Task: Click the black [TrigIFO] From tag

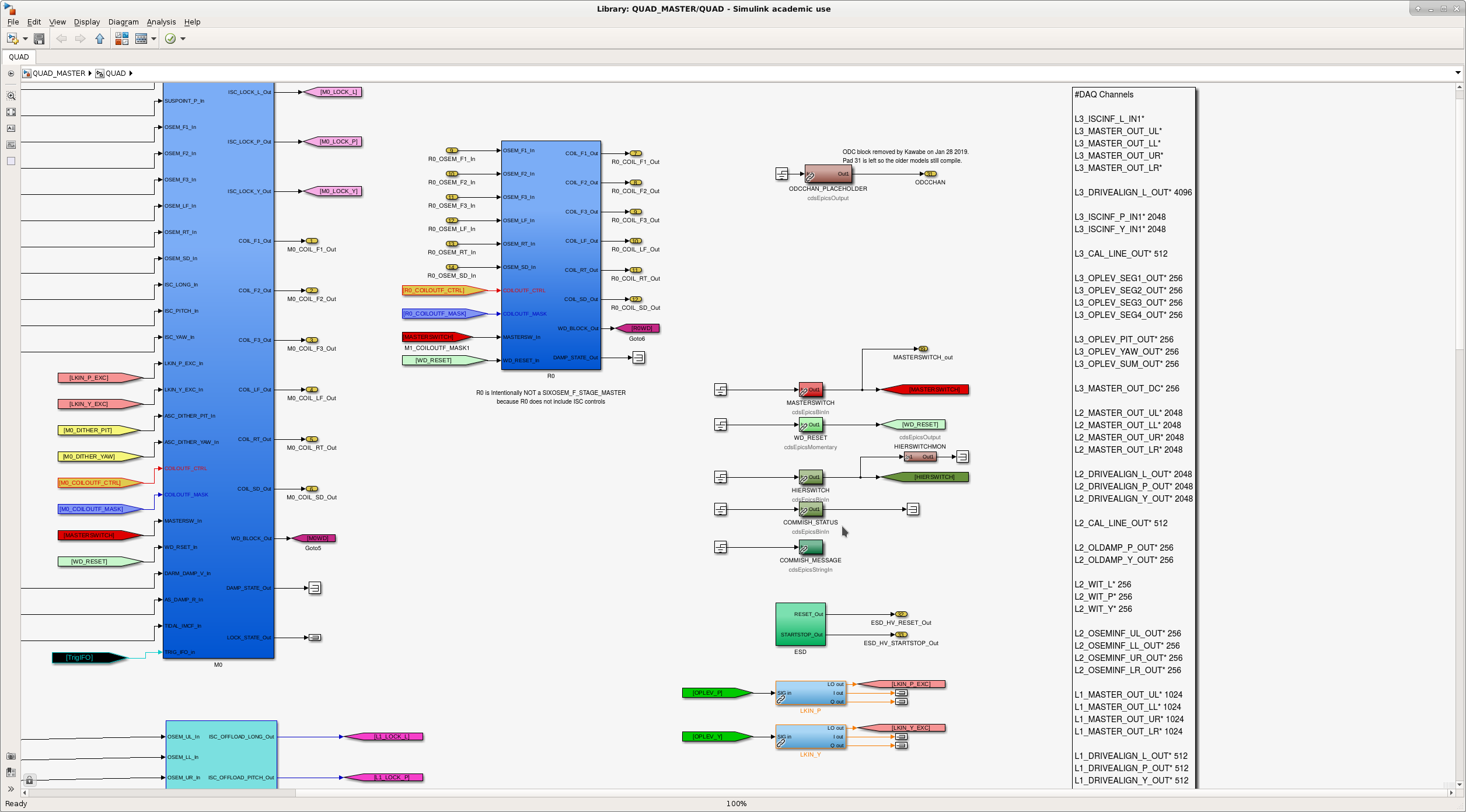Action: 89,658
